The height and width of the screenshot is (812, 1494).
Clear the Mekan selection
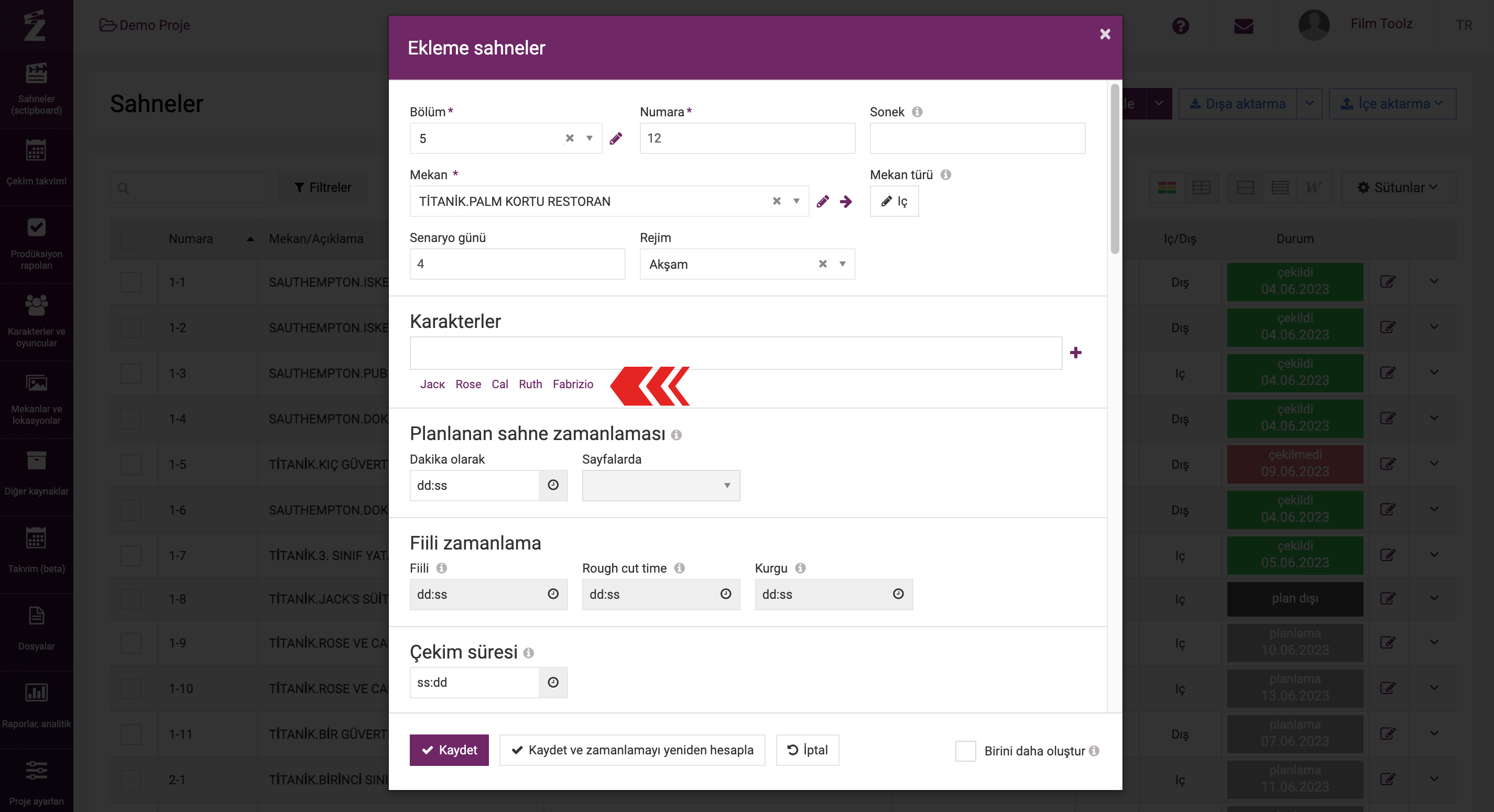(777, 201)
